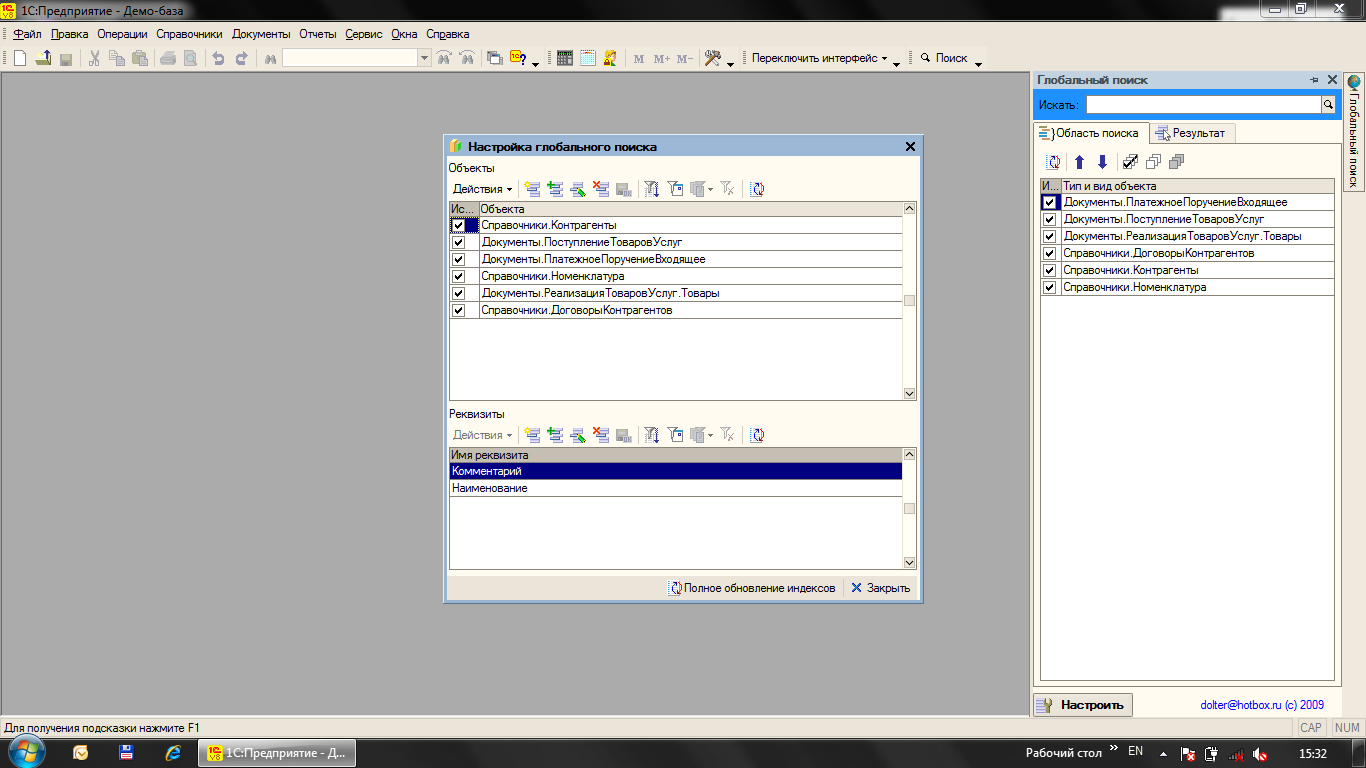
Task: Switch to the Результат tab
Action: (1193, 133)
